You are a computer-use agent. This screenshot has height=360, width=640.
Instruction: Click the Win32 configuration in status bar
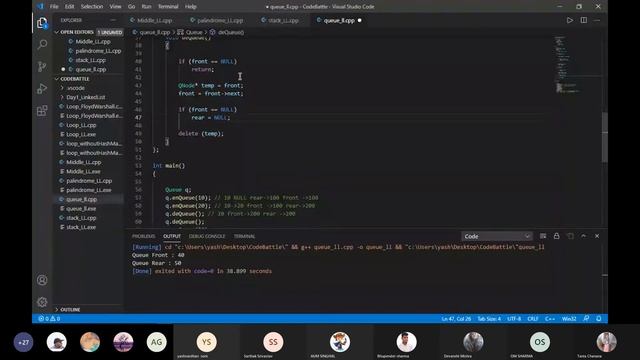569,318
